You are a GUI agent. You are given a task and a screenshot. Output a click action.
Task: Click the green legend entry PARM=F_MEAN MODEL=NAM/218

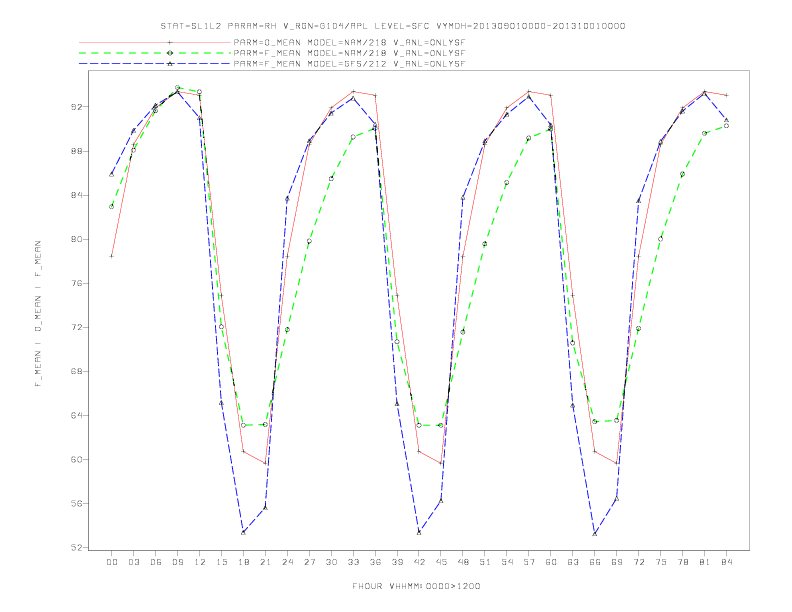[x=349, y=53]
